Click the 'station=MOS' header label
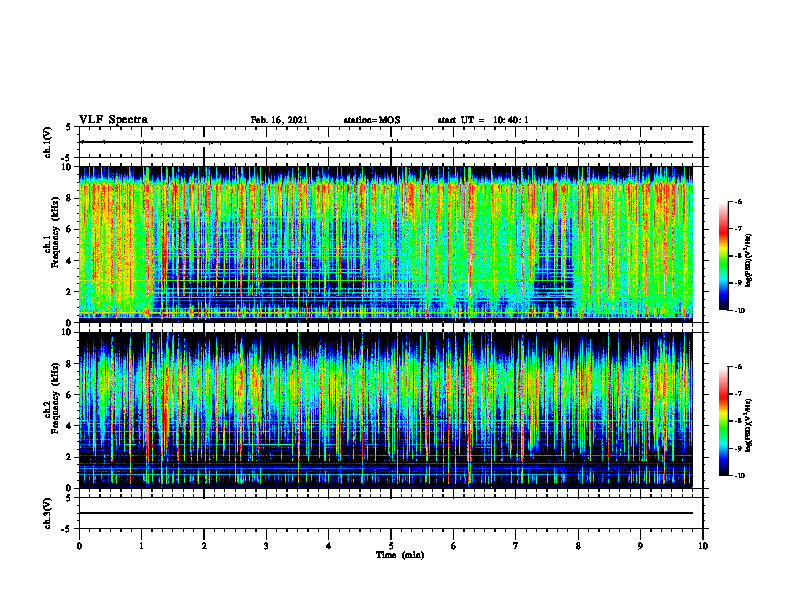Screen dimensions: 792x612 tap(372, 120)
